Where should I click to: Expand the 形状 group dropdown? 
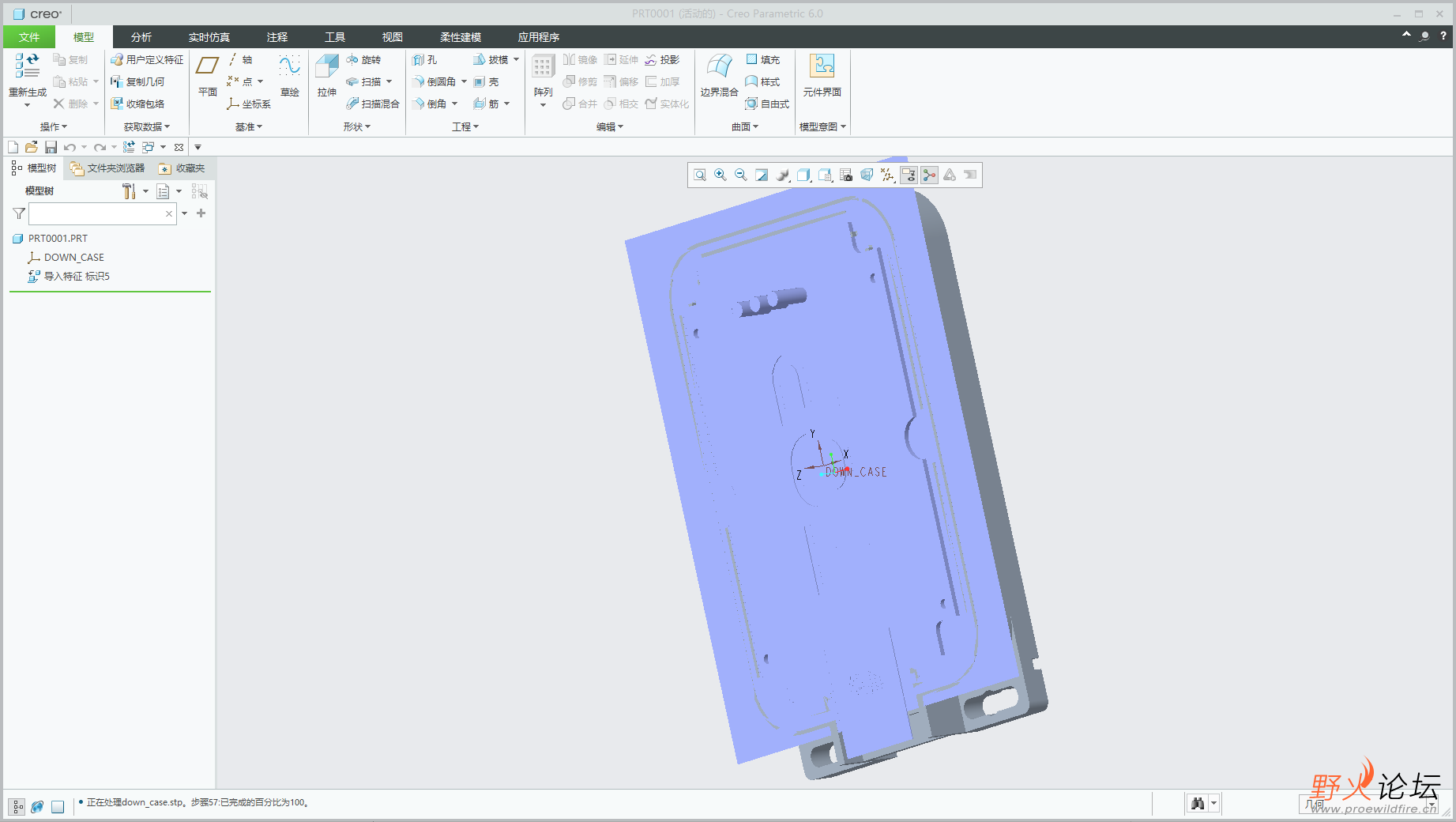(x=357, y=127)
